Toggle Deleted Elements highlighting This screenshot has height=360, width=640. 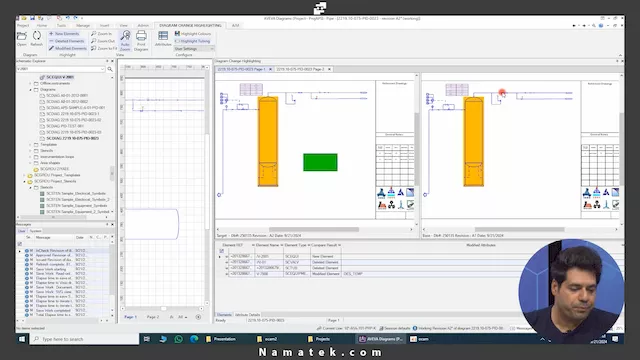click(67, 41)
